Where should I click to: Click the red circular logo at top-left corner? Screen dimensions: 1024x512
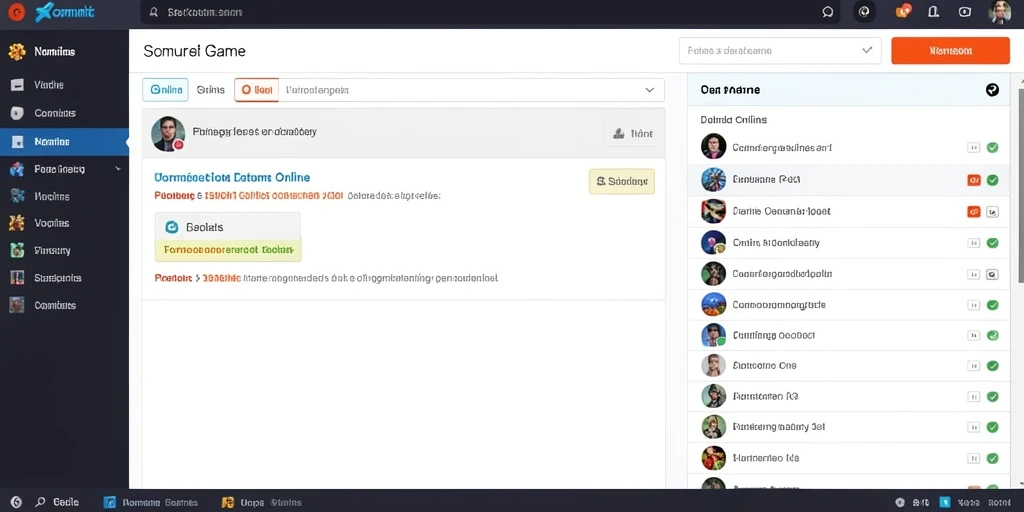coord(16,12)
